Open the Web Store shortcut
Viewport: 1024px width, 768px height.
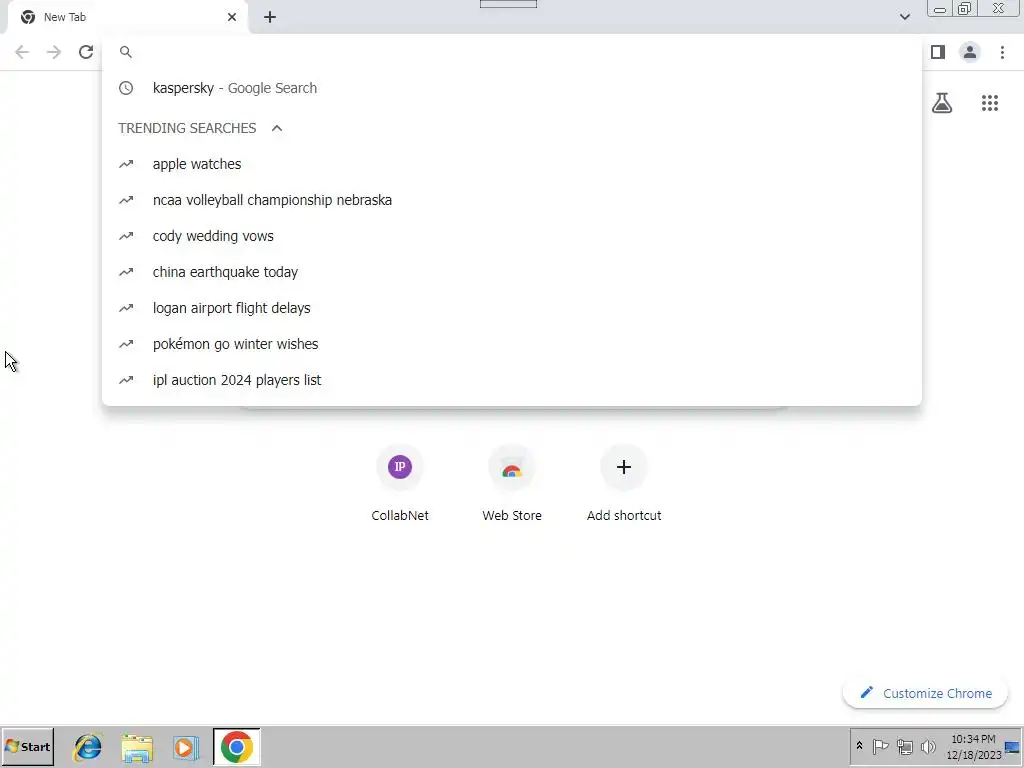point(512,483)
